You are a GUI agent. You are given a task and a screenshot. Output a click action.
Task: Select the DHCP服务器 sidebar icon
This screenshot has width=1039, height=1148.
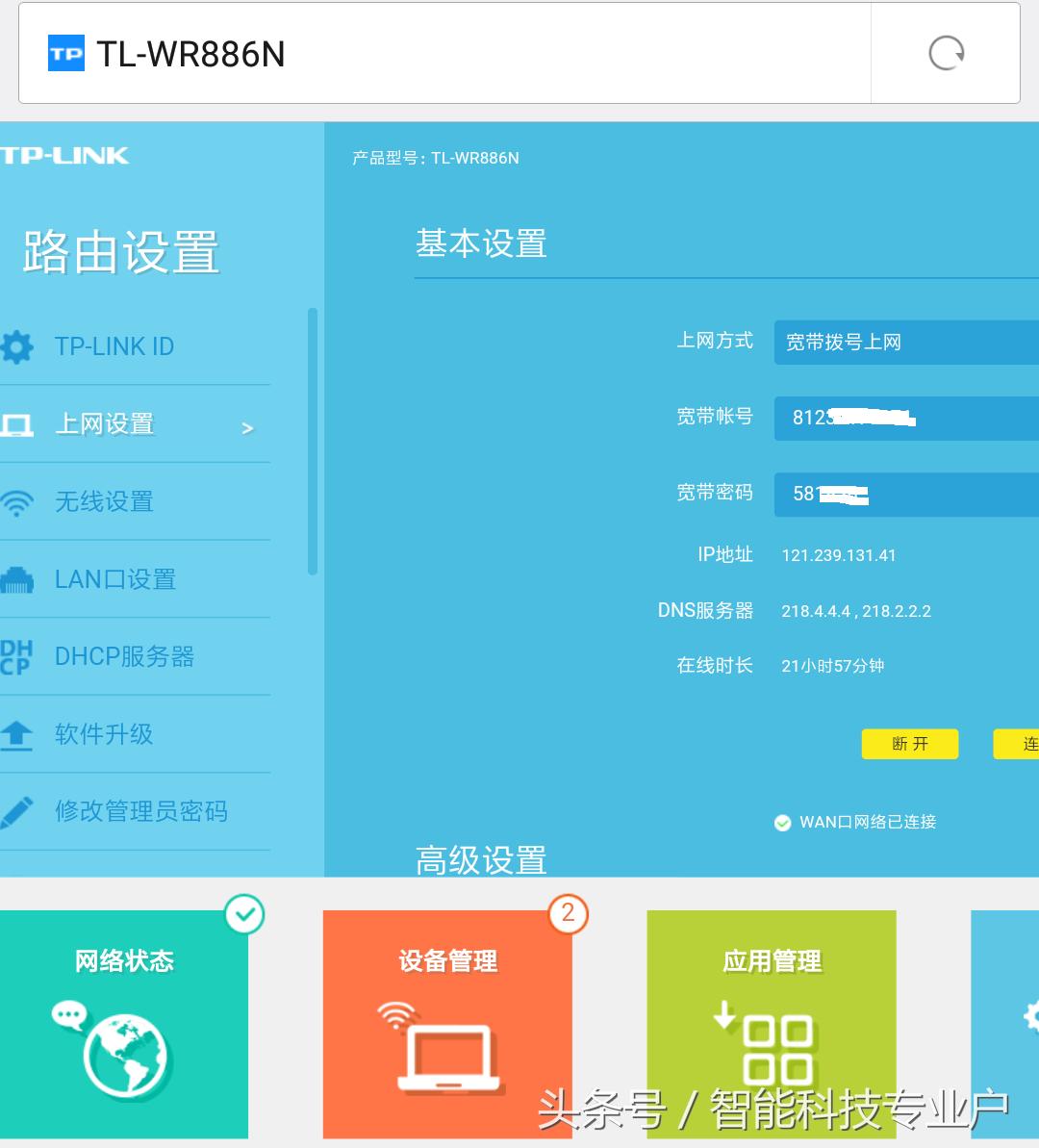(x=17, y=656)
